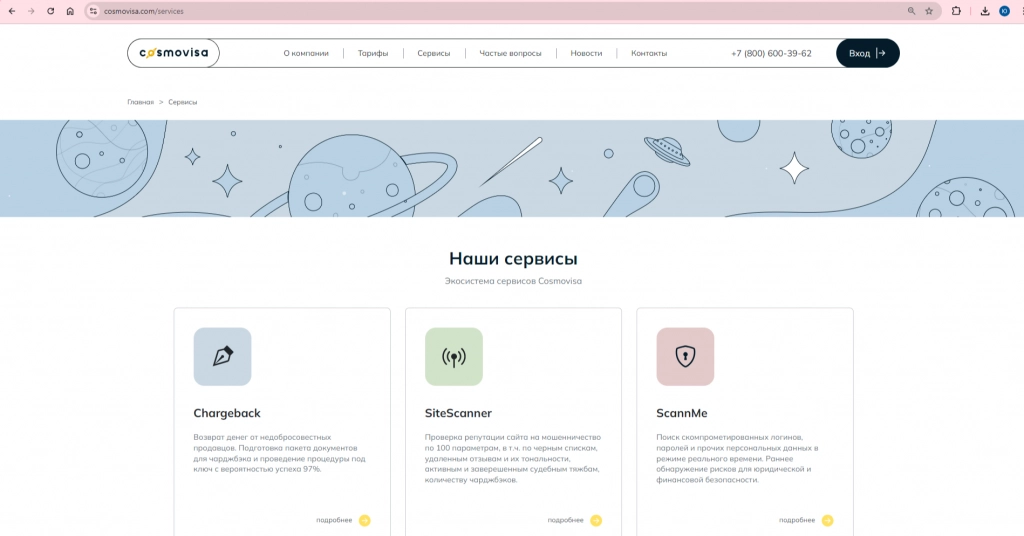Open the Тарифы menu item
Image resolution: width=1024 pixels, height=536 pixels.
click(373, 54)
